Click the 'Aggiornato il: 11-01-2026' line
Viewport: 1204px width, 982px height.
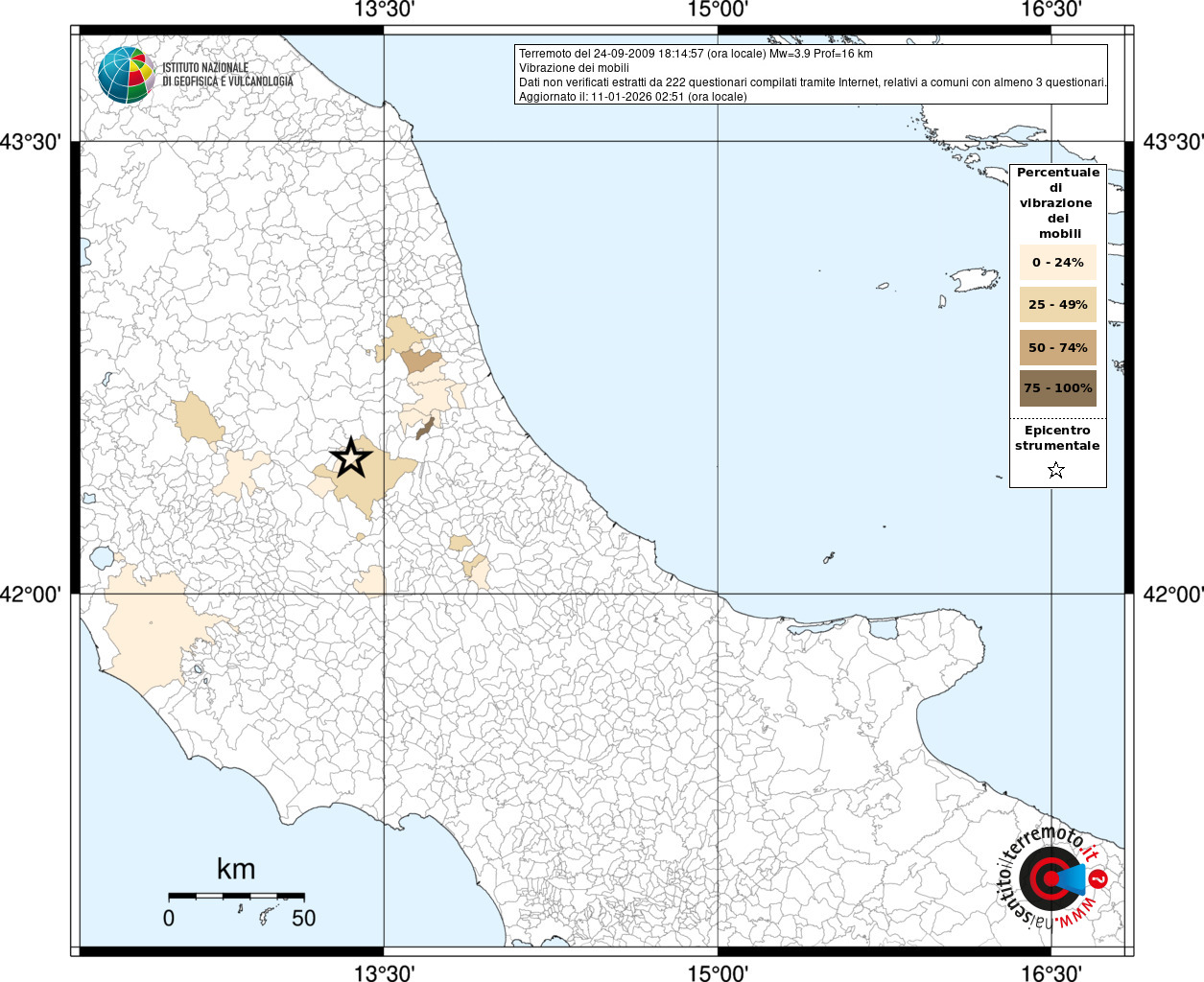tap(632, 97)
